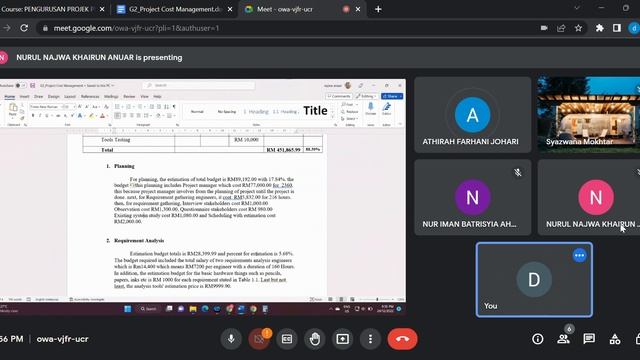This screenshot has height=360, width=640.
Task: Open Home tab in presented Word
Action: (x=9, y=97)
